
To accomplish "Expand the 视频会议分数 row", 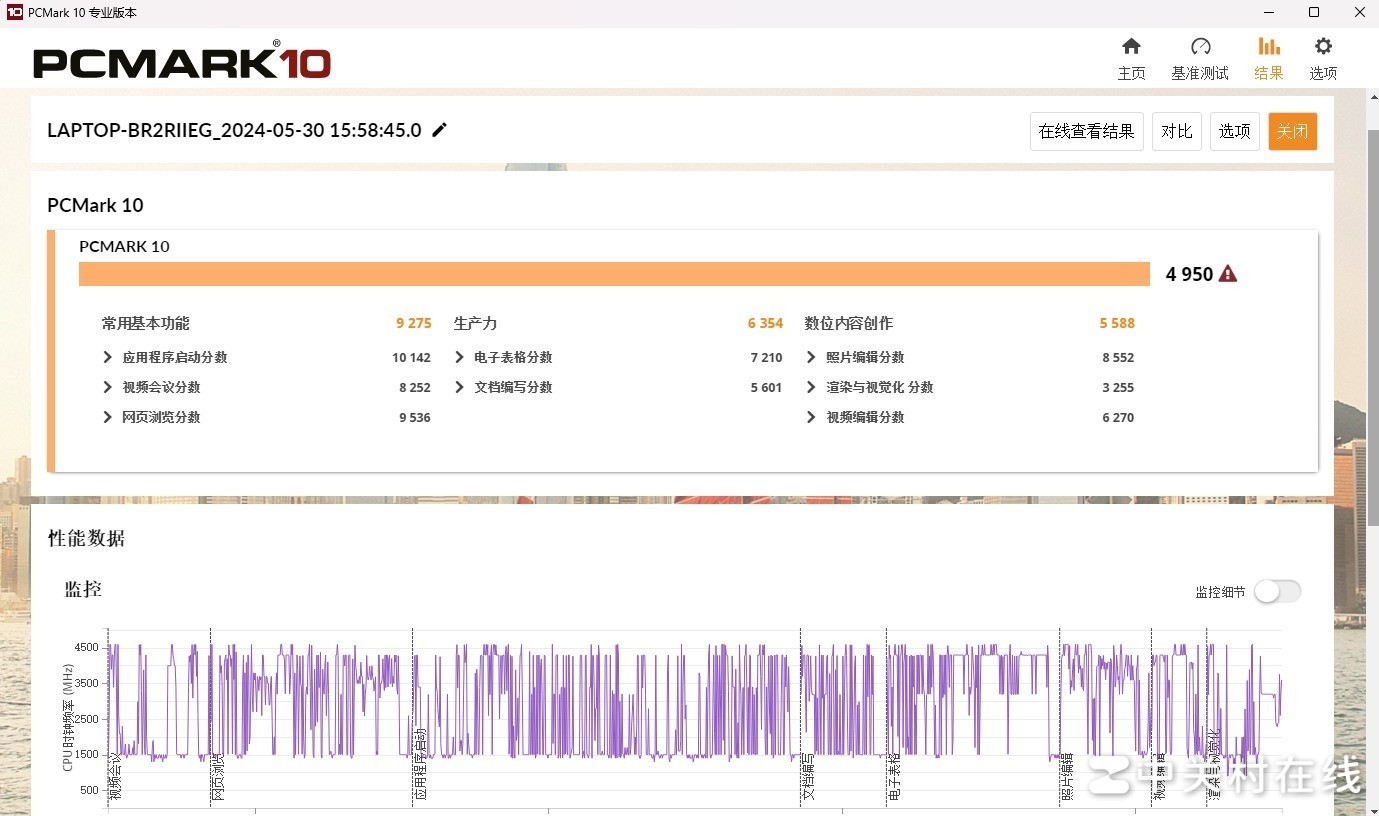I will [x=108, y=387].
